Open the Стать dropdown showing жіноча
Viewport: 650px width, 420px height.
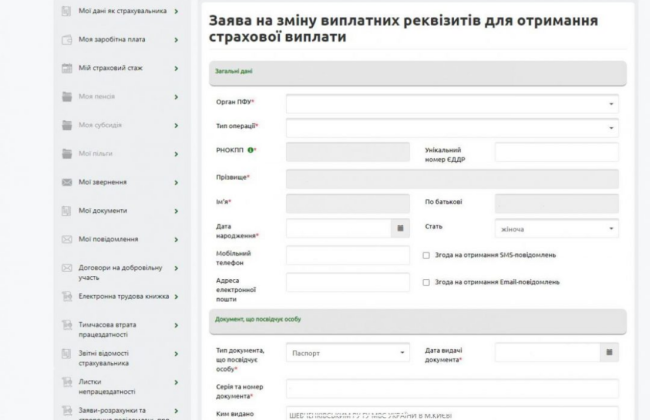556,228
